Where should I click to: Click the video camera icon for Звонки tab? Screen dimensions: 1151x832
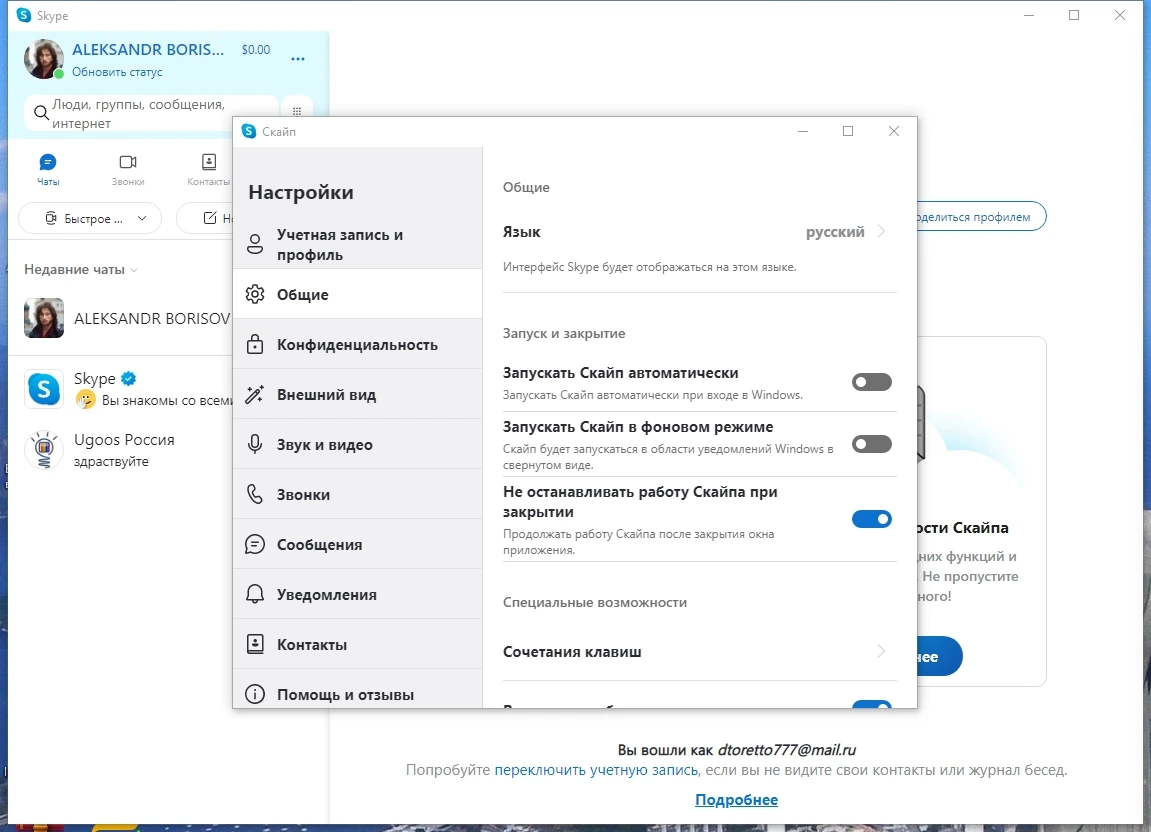coord(128,162)
